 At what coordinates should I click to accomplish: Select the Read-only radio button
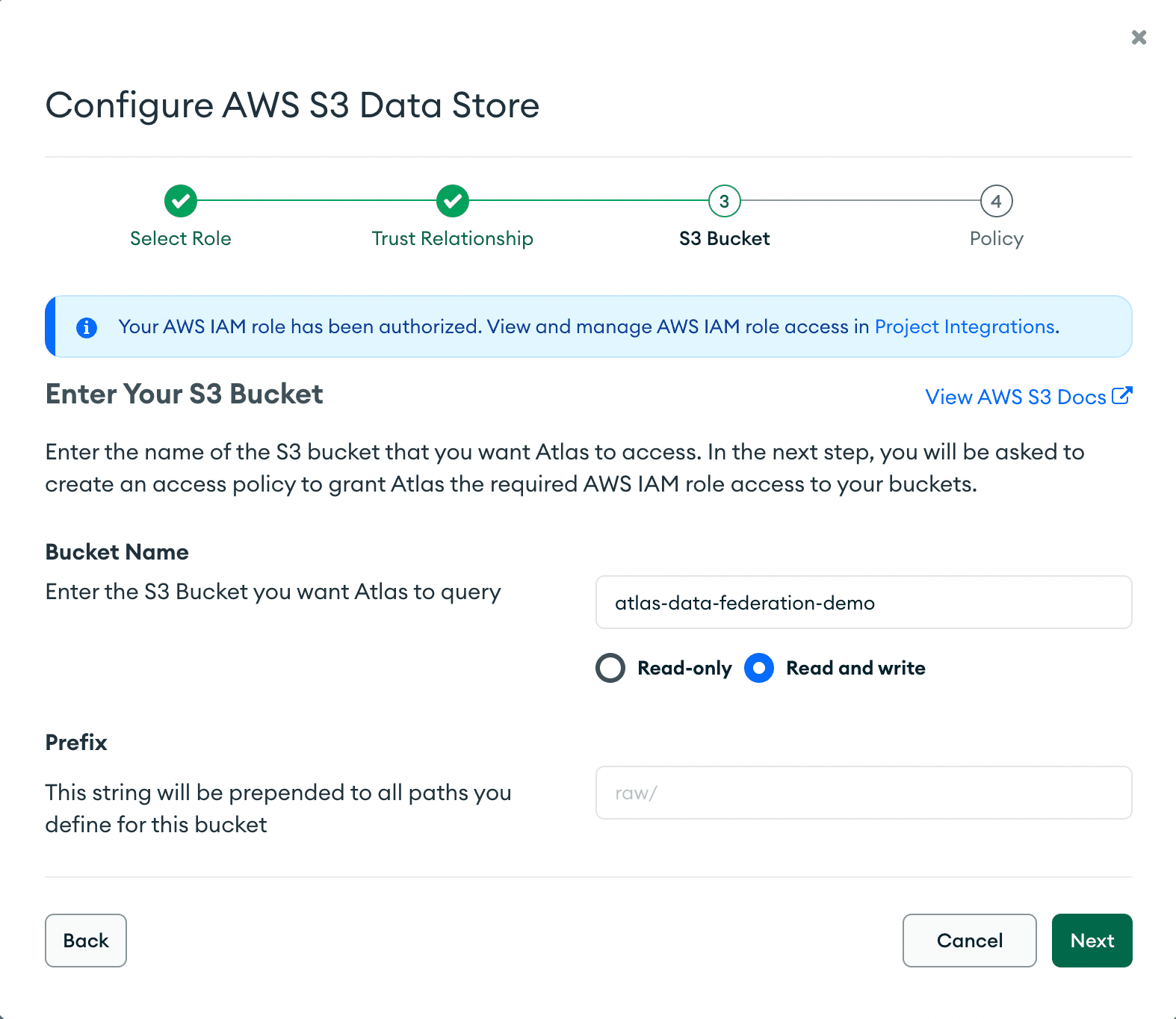coord(610,668)
